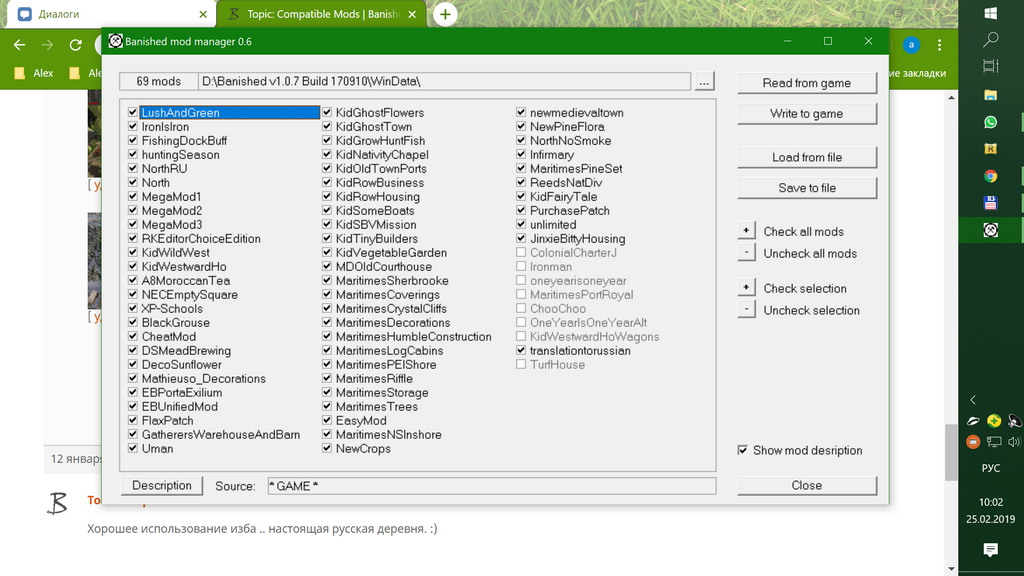Click Read from game button

pos(807,83)
